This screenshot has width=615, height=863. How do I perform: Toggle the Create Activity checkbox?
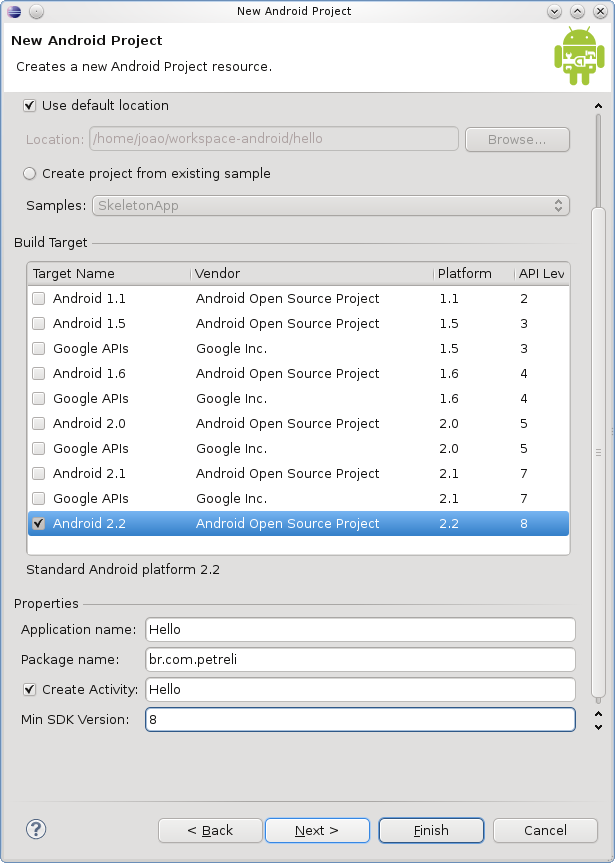point(30,689)
